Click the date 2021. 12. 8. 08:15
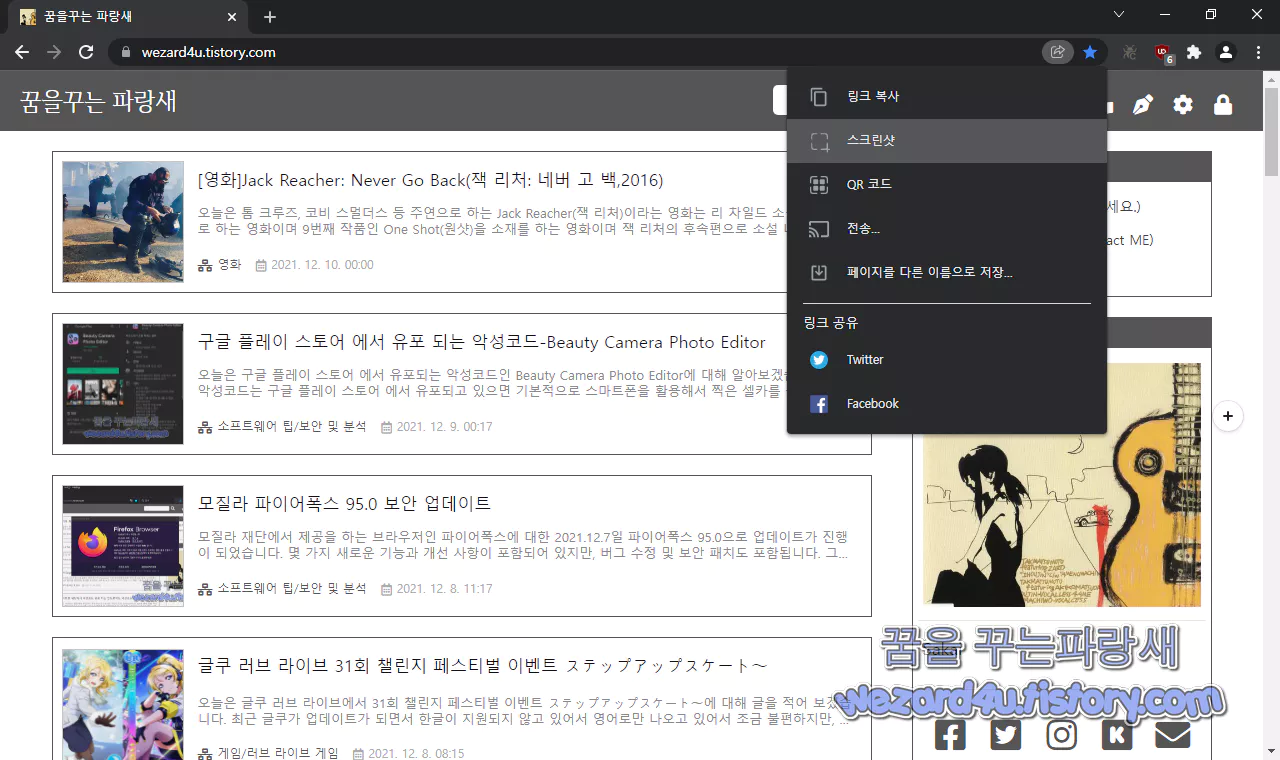Viewport: 1280px width, 760px height. coord(416,753)
